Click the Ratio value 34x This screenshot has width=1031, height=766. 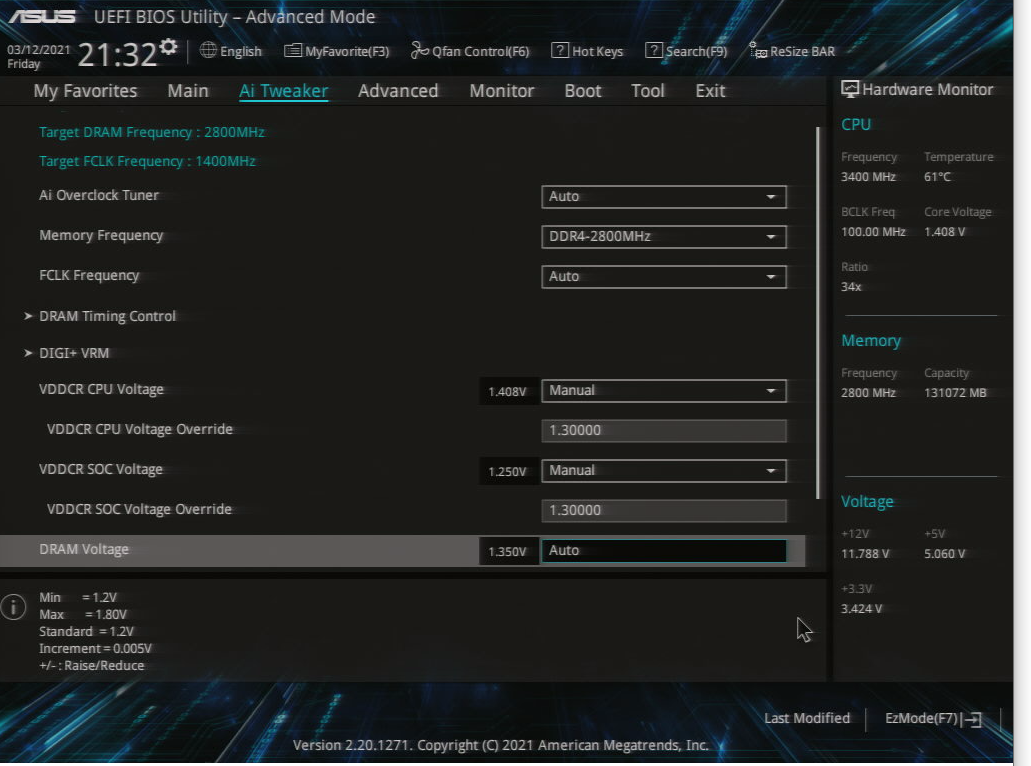(851, 287)
